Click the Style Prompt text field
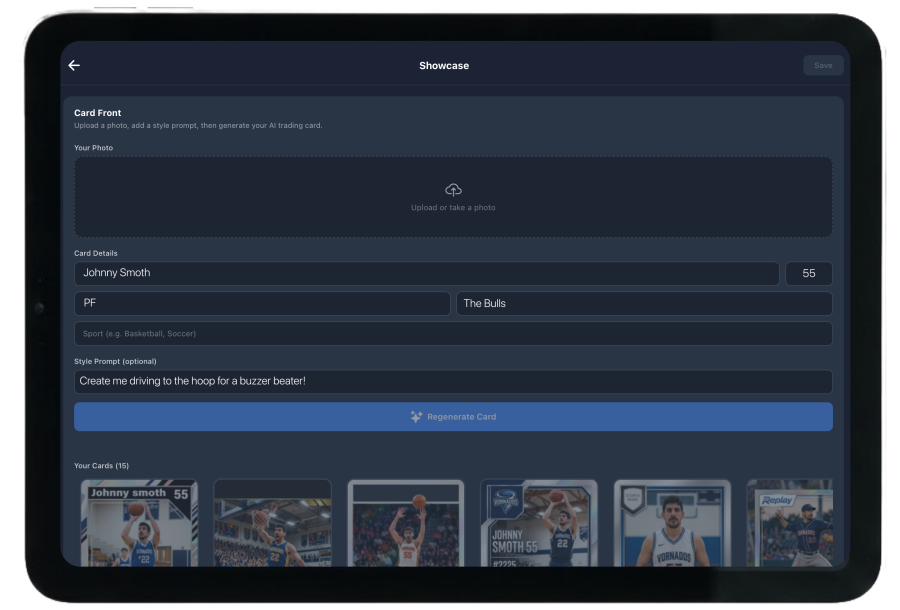This screenshot has width=900, height=610. tap(452, 381)
